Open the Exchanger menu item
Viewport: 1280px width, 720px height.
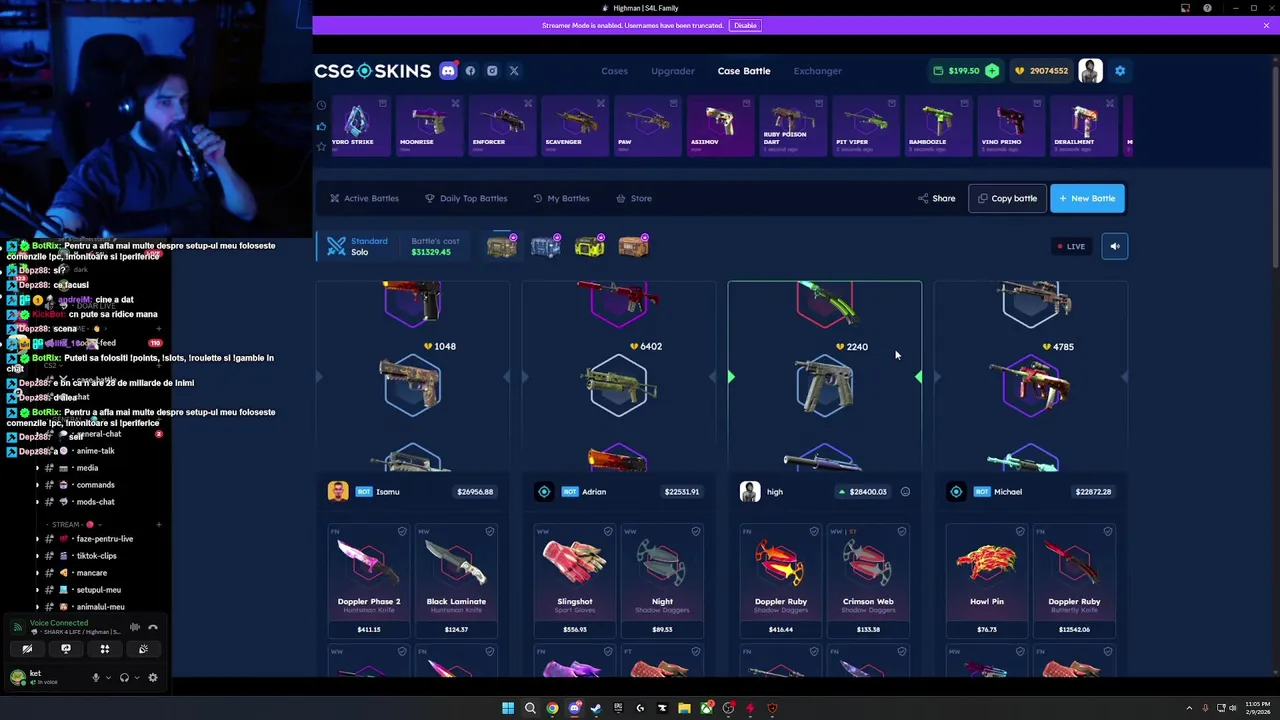click(x=818, y=71)
